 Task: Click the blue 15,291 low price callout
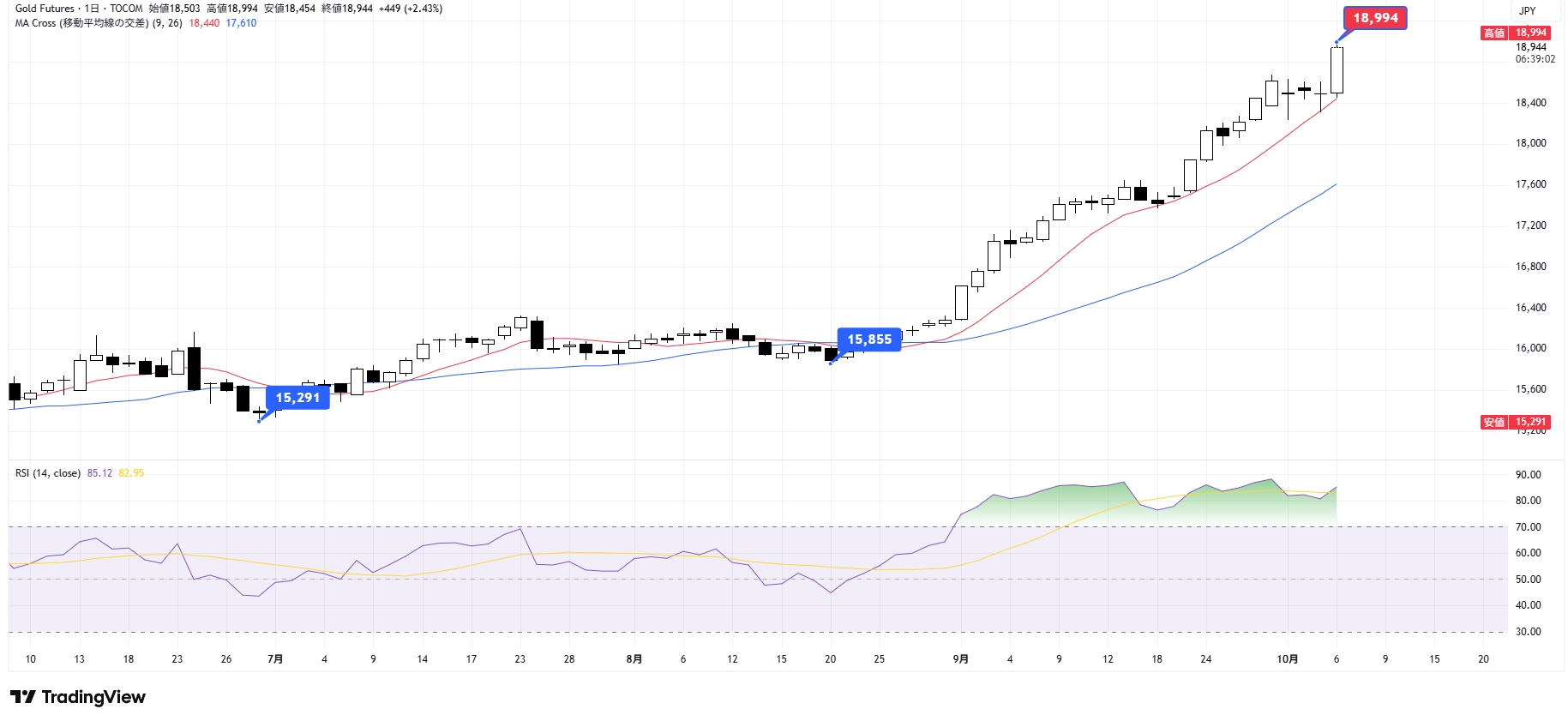pyautogui.click(x=297, y=398)
